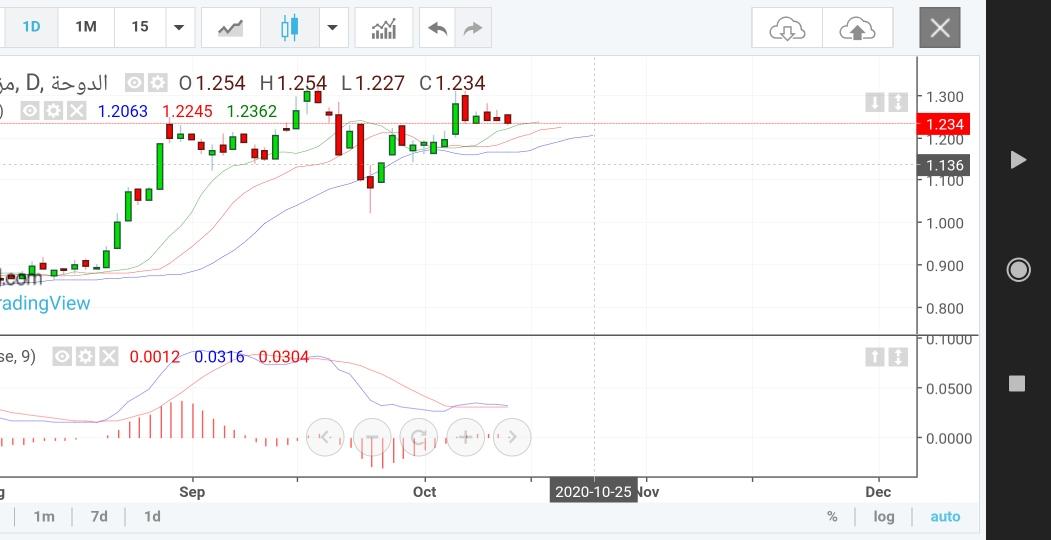The image size is (1051, 540).
Task: Open gear settings beside the الدوحة symbol
Action: [x=158, y=83]
